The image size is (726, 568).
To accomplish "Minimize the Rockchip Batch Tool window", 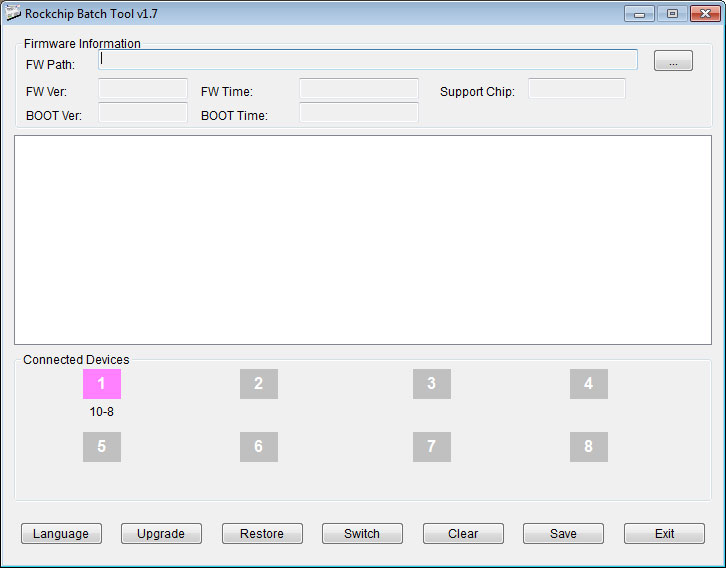I will [x=639, y=14].
